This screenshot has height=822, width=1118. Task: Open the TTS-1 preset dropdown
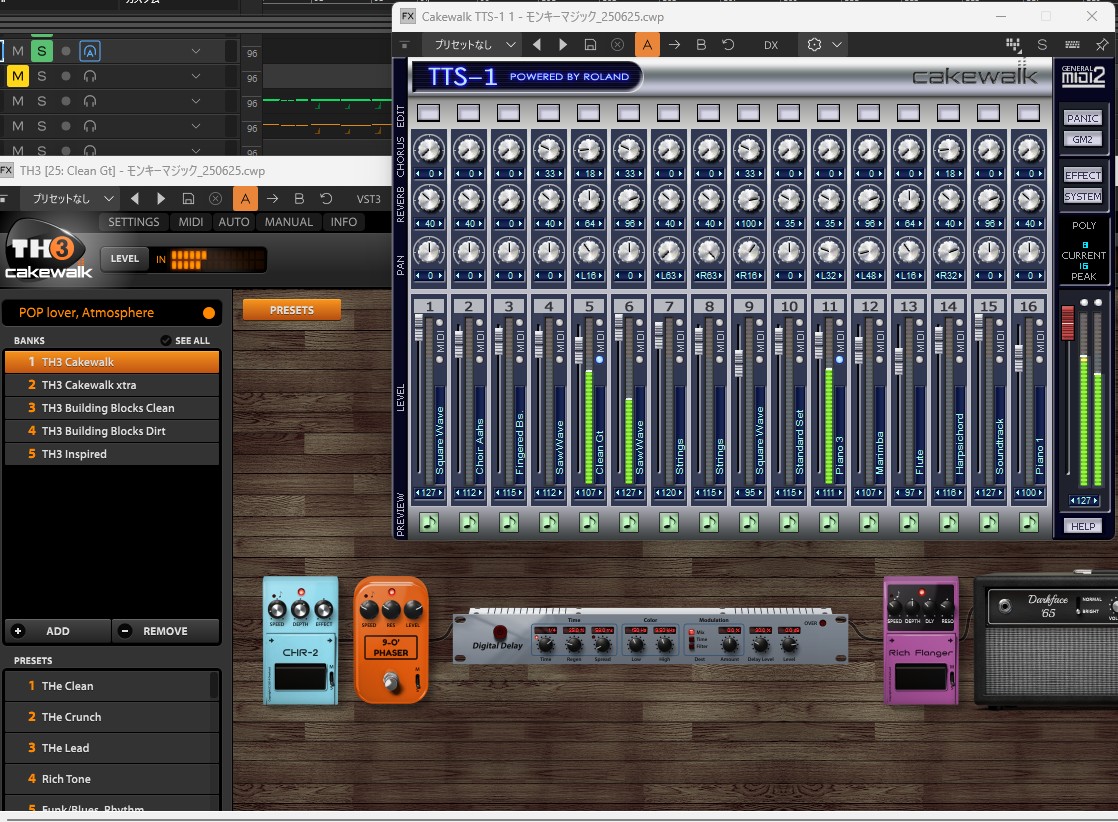coord(511,44)
